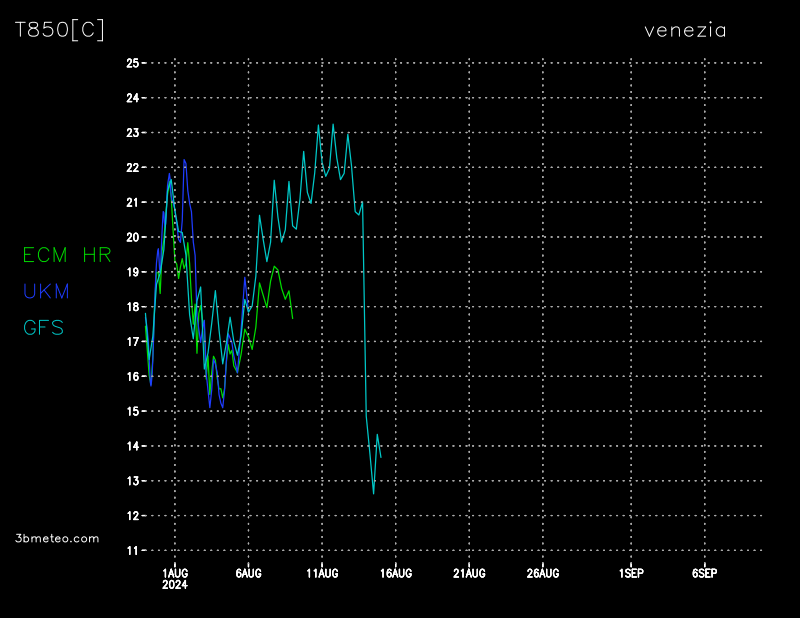Click the T850[C] chart title

click(x=60, y=30)
